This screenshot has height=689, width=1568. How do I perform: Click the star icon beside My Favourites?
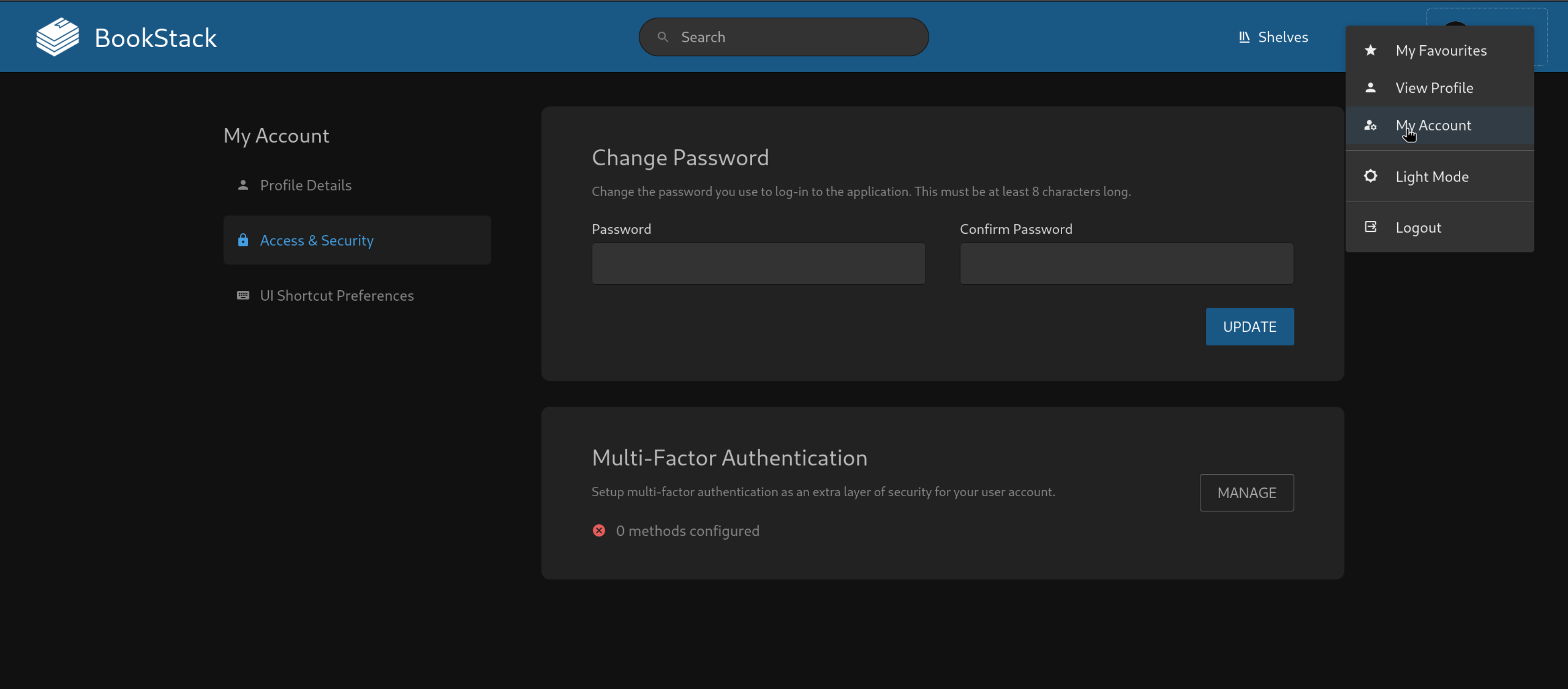coord(1370,50)
